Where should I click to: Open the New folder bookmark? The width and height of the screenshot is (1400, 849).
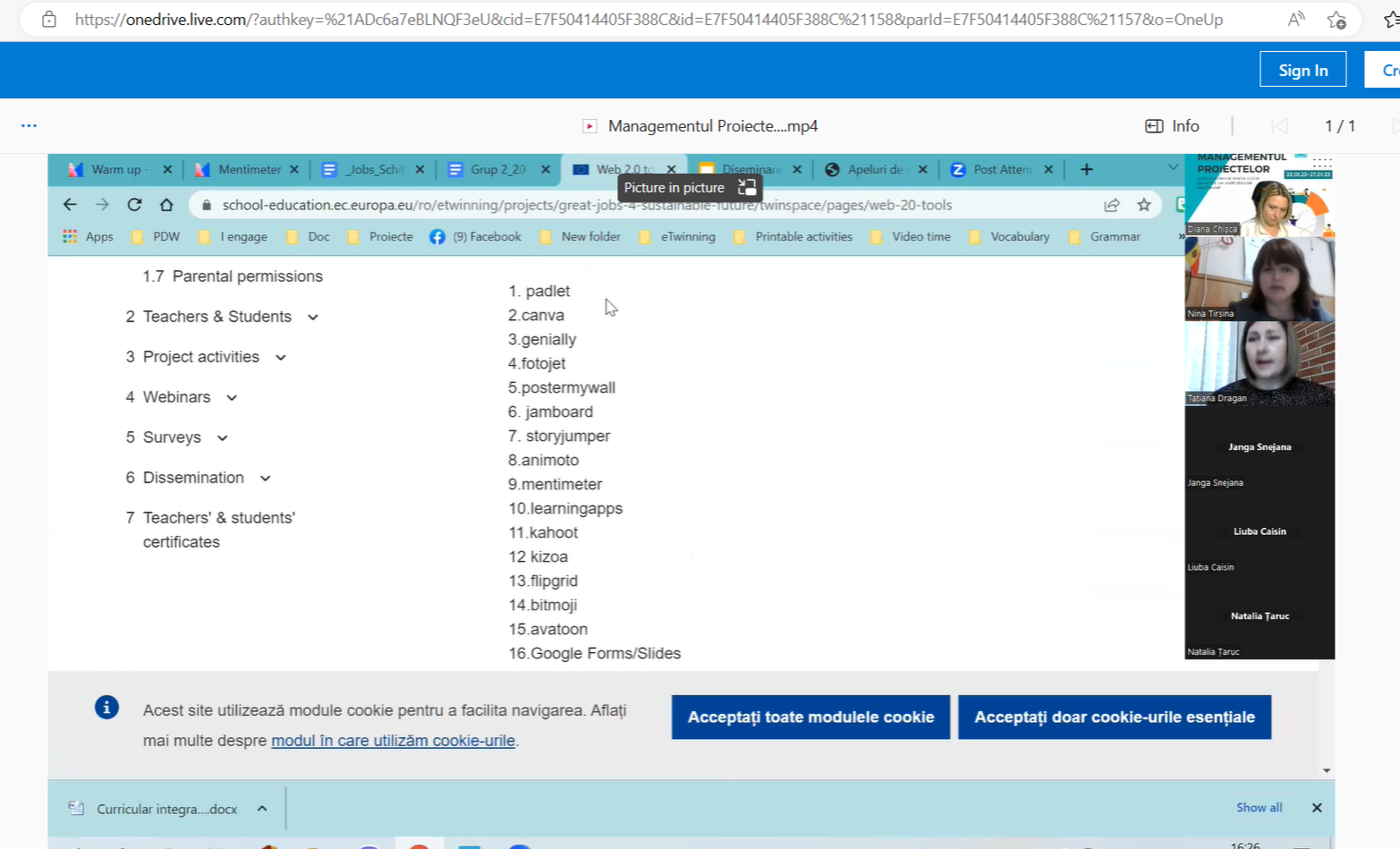click(580, 237)
